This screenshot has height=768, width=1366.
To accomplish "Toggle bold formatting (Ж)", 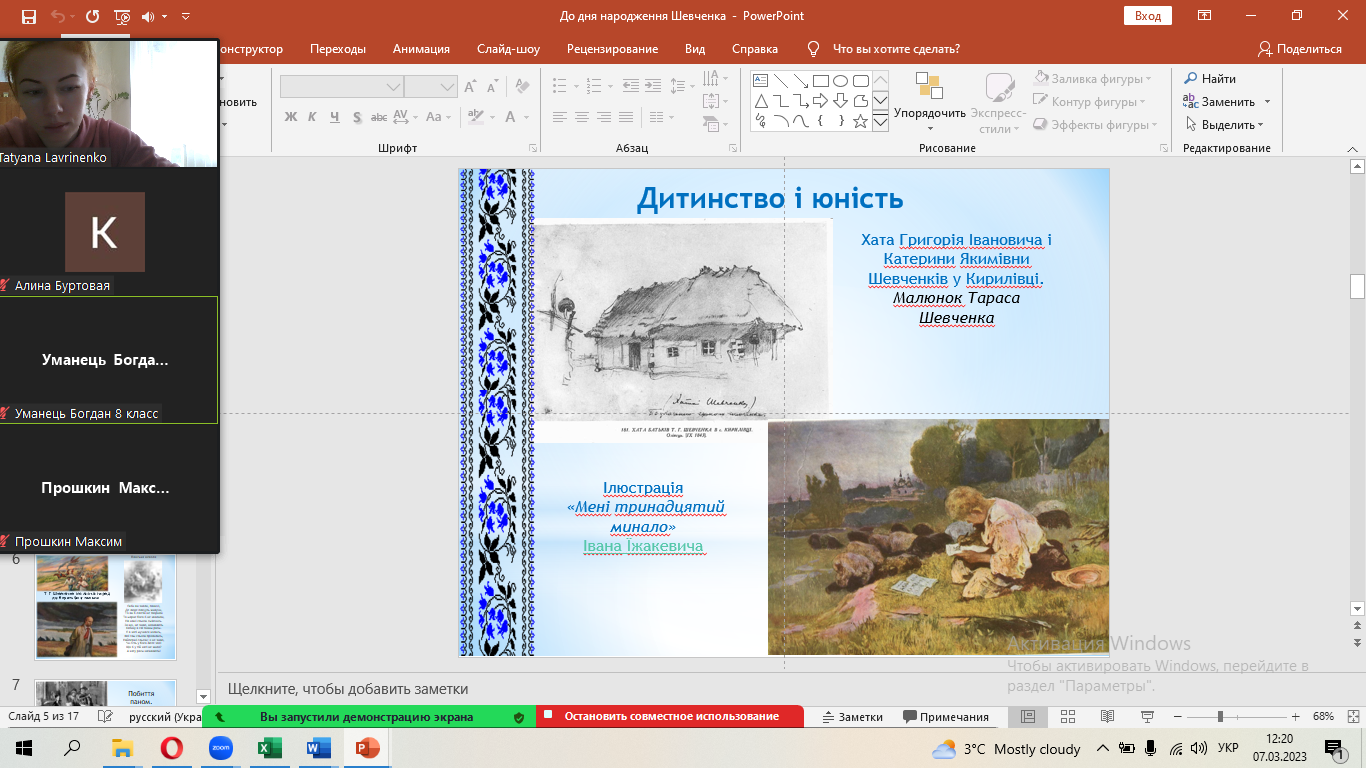I will pos(290,117).
